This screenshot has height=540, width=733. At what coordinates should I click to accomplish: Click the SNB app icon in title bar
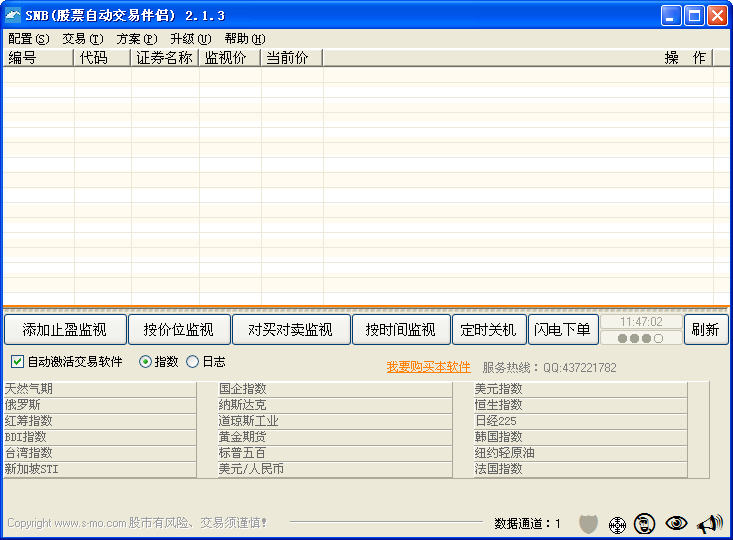[x=13, y=15]
